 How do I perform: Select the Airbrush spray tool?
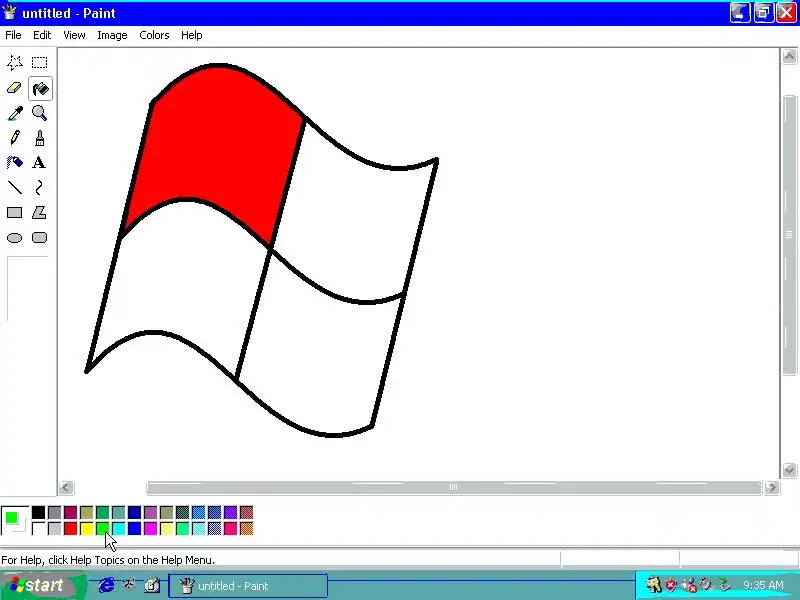tap(14, 163)
